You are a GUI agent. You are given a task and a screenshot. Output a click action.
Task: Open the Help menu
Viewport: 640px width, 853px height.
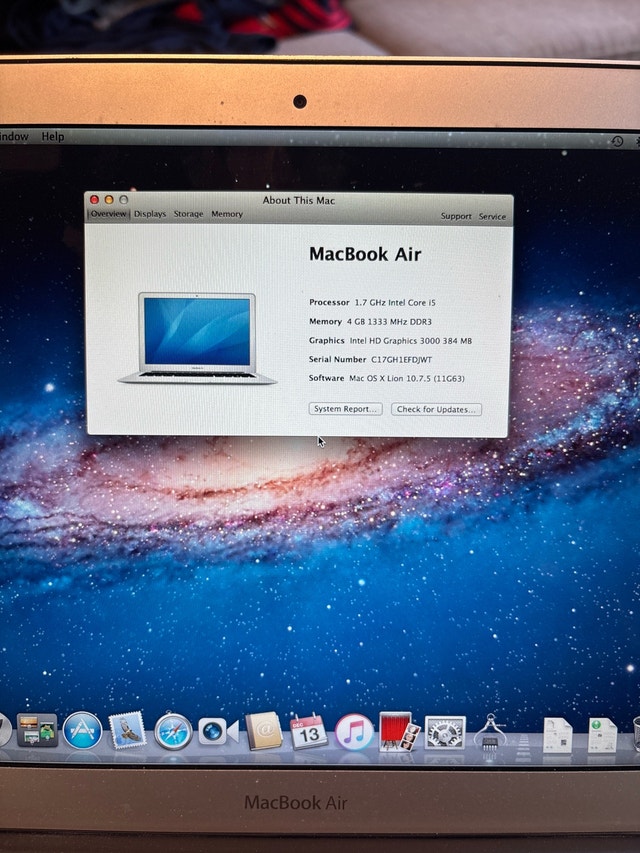tap(53, 137)
